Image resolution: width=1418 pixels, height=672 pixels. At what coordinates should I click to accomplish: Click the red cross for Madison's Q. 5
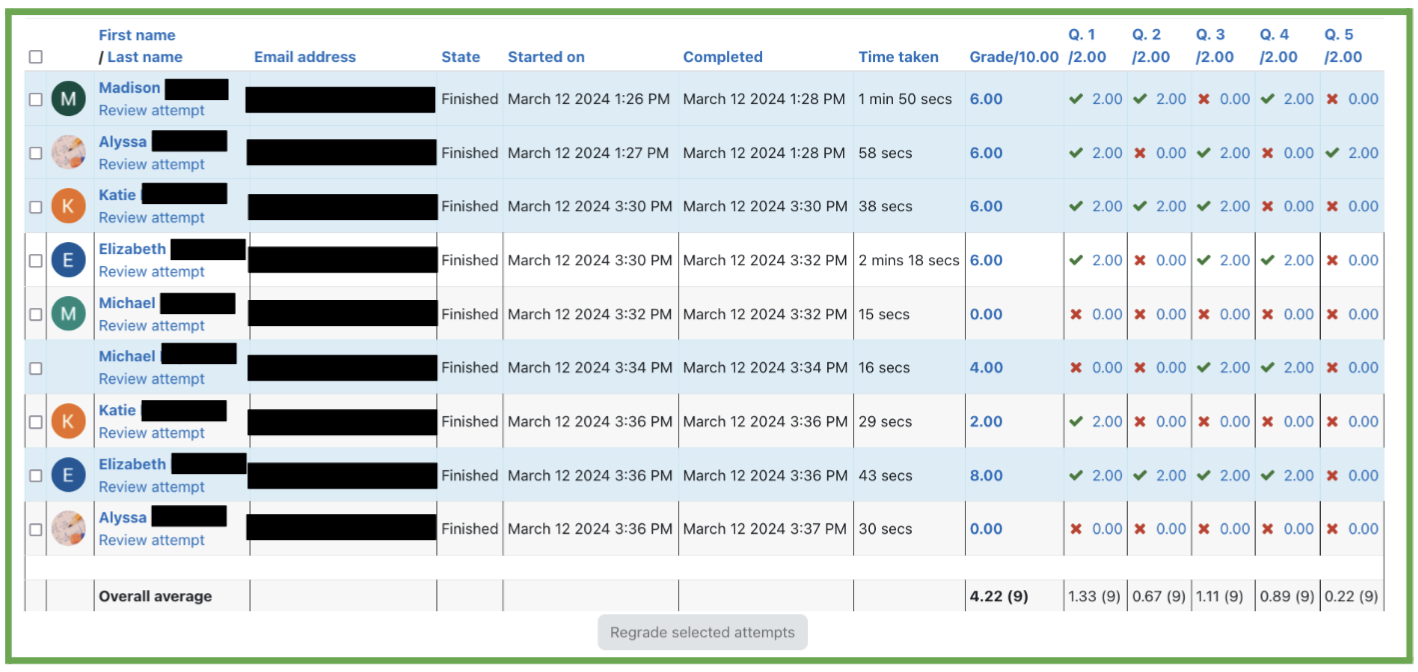1332,99
